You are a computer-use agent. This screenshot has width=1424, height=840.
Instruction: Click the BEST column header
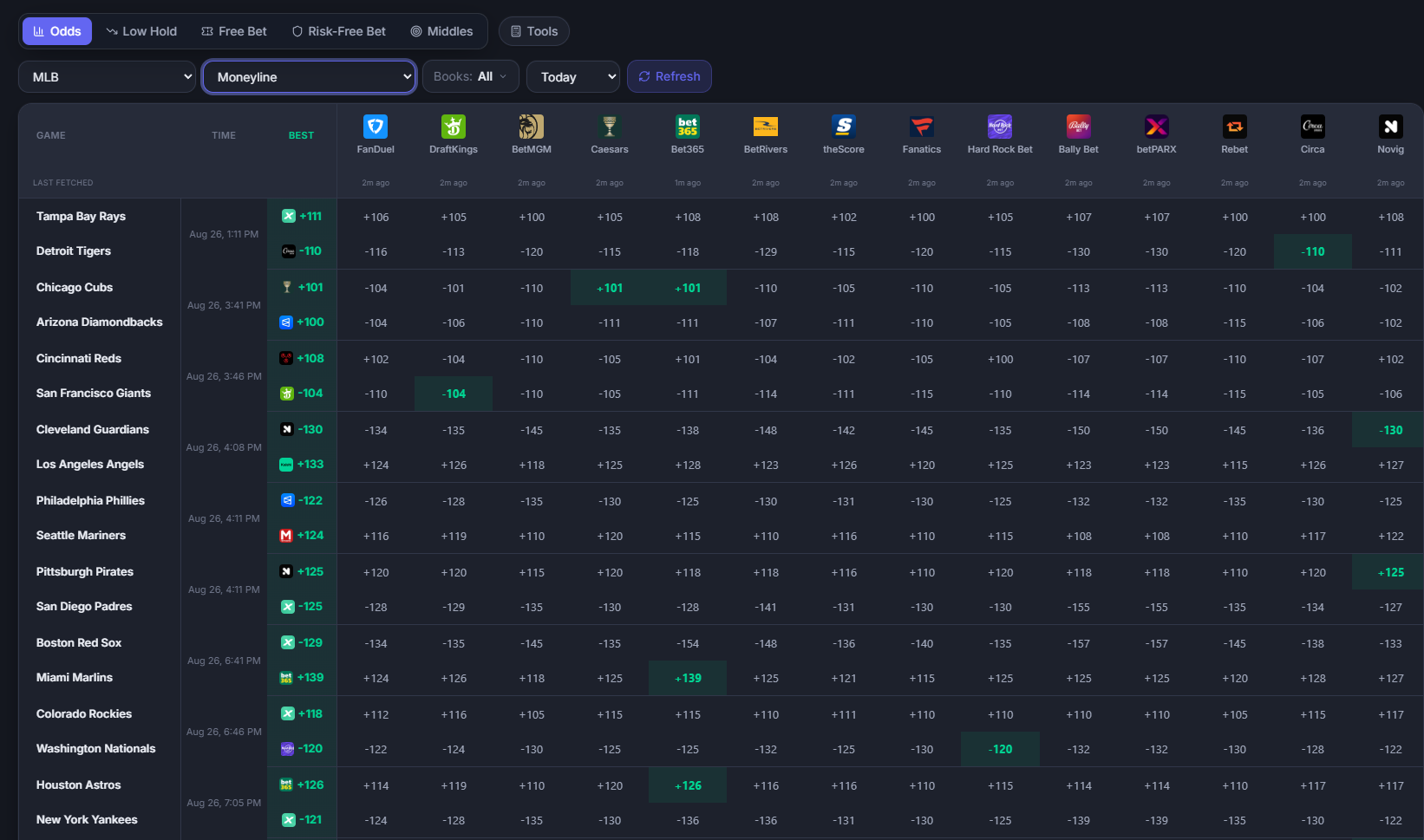[301, 135]
